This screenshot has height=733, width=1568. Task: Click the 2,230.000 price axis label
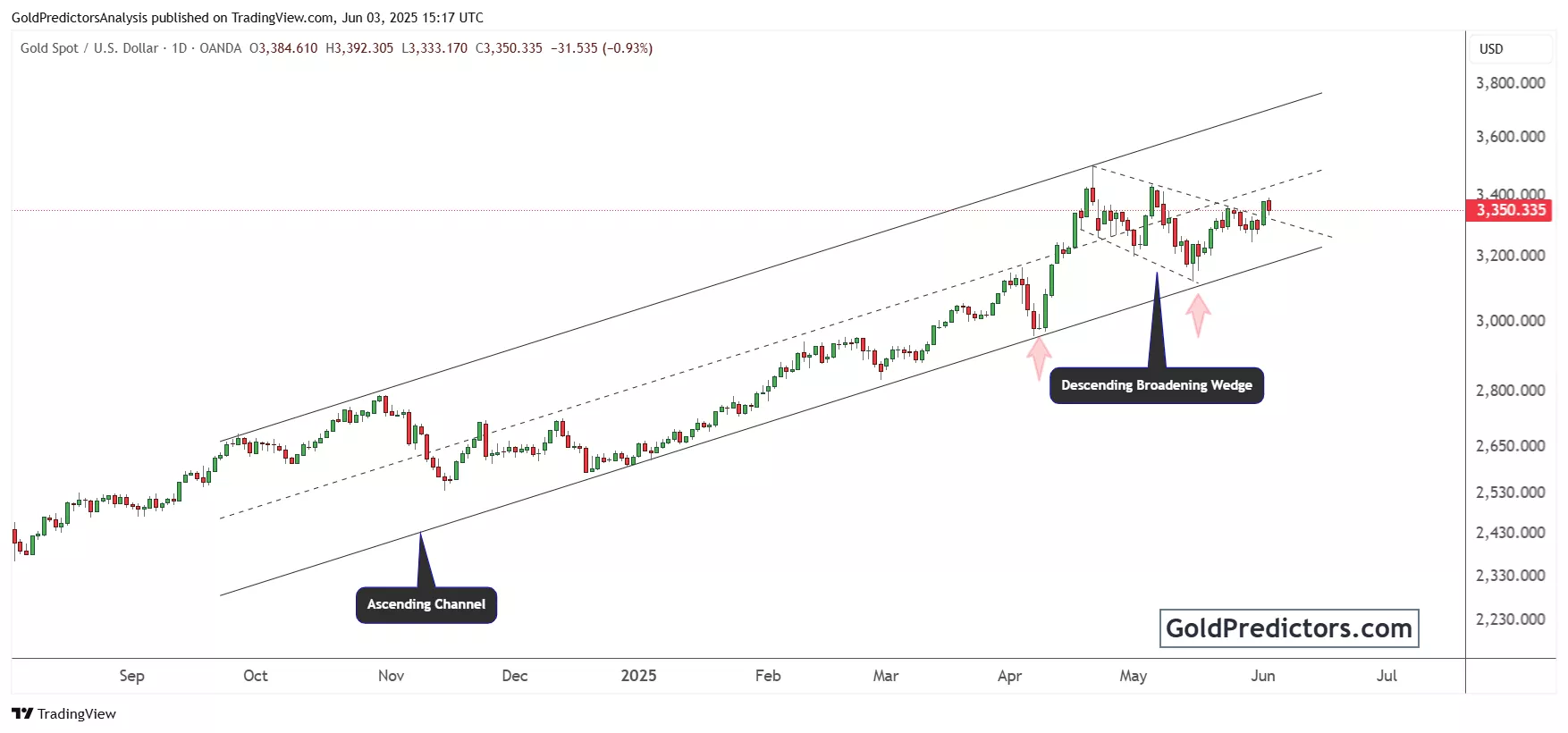(x=1510, y=619)
